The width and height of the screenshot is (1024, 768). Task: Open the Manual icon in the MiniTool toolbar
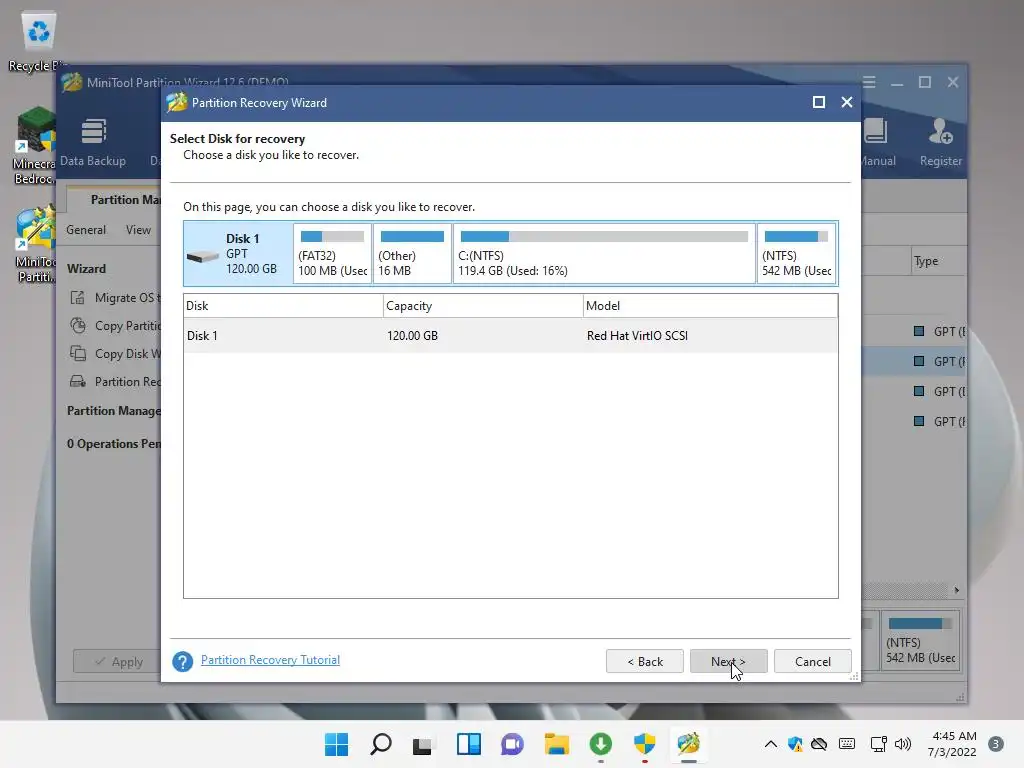(877, 142)
